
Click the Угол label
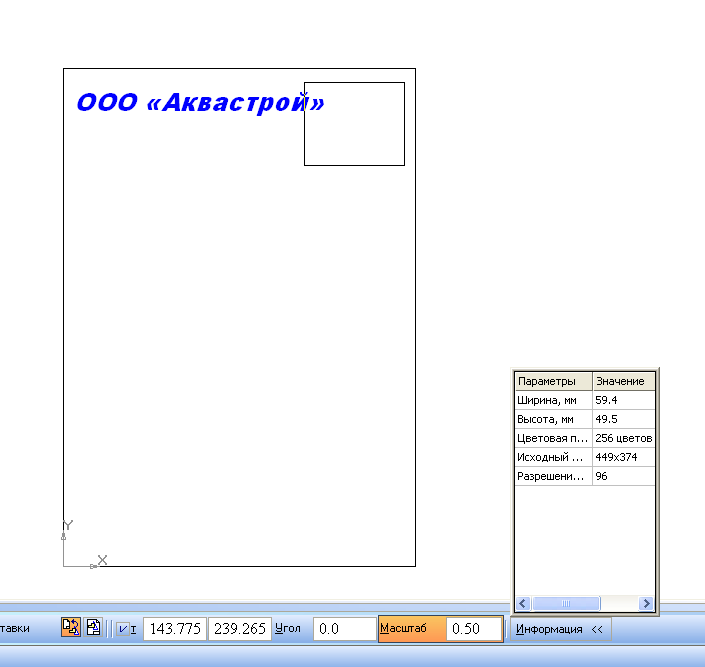(x=288, y=628)
